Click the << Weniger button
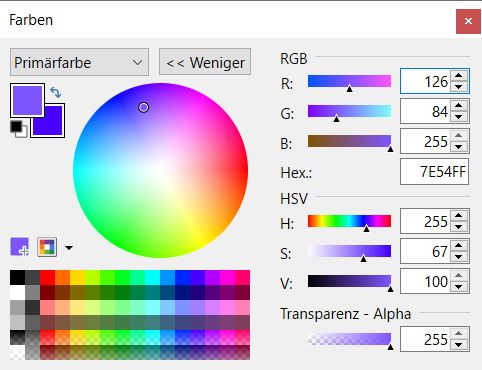Viewport: 482px width, 370px height. [x=205, y=62]
